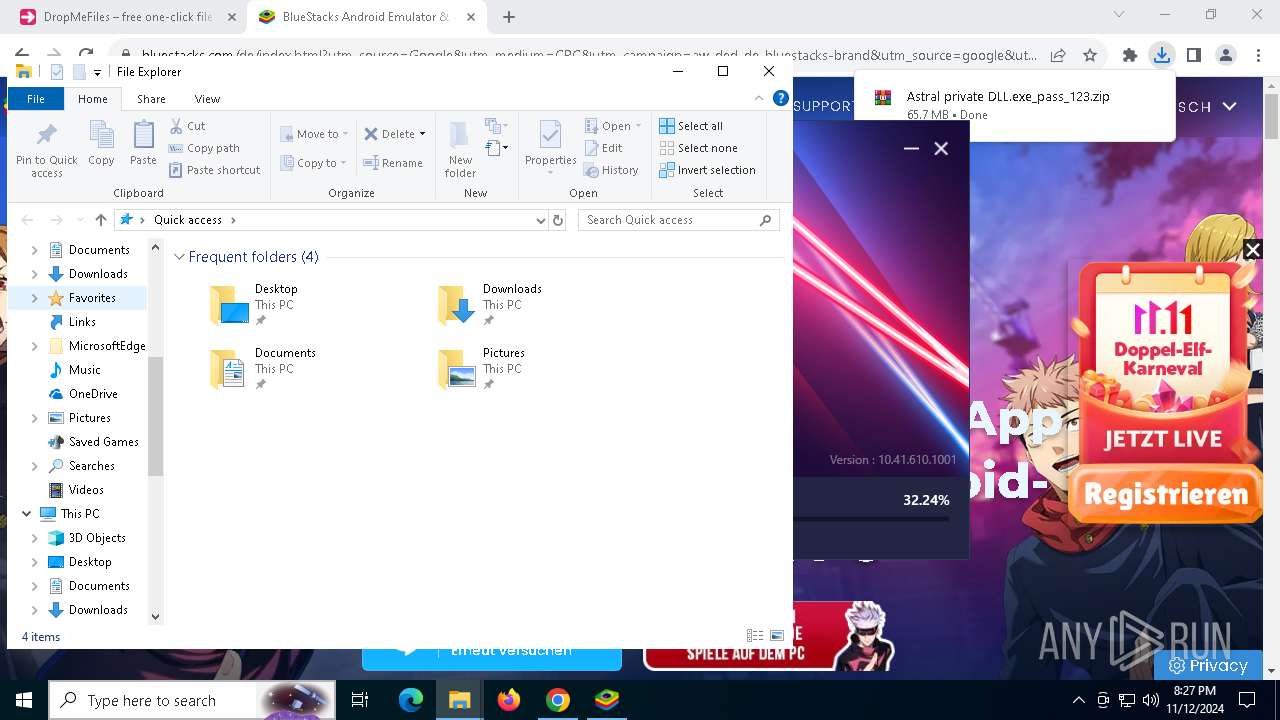The image size is (1280, 720).
Task: Open Microsoft Edge from the taskbar
Action: (411, 700)
